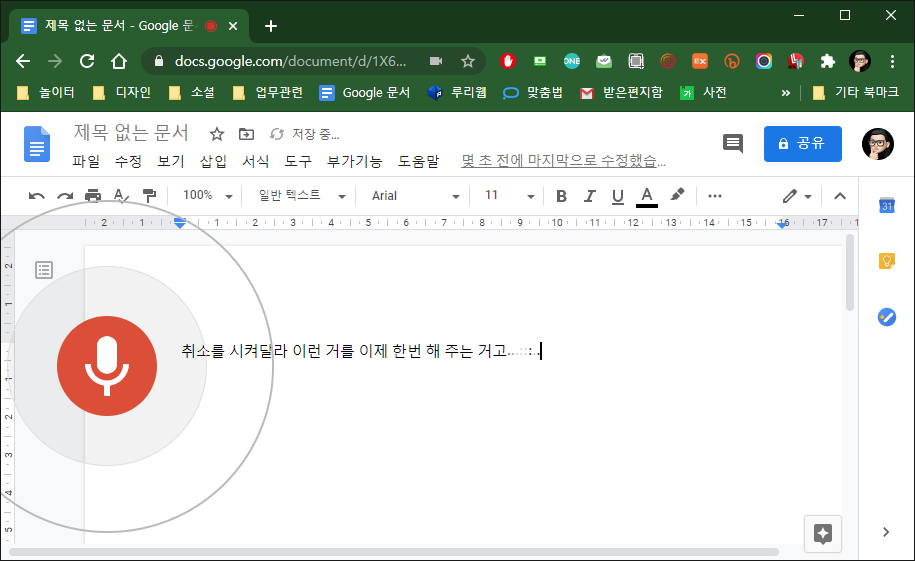Screen dimensions: 915x561
Task: Open the 부가기능 menu
Action: [x=355, y=161]
